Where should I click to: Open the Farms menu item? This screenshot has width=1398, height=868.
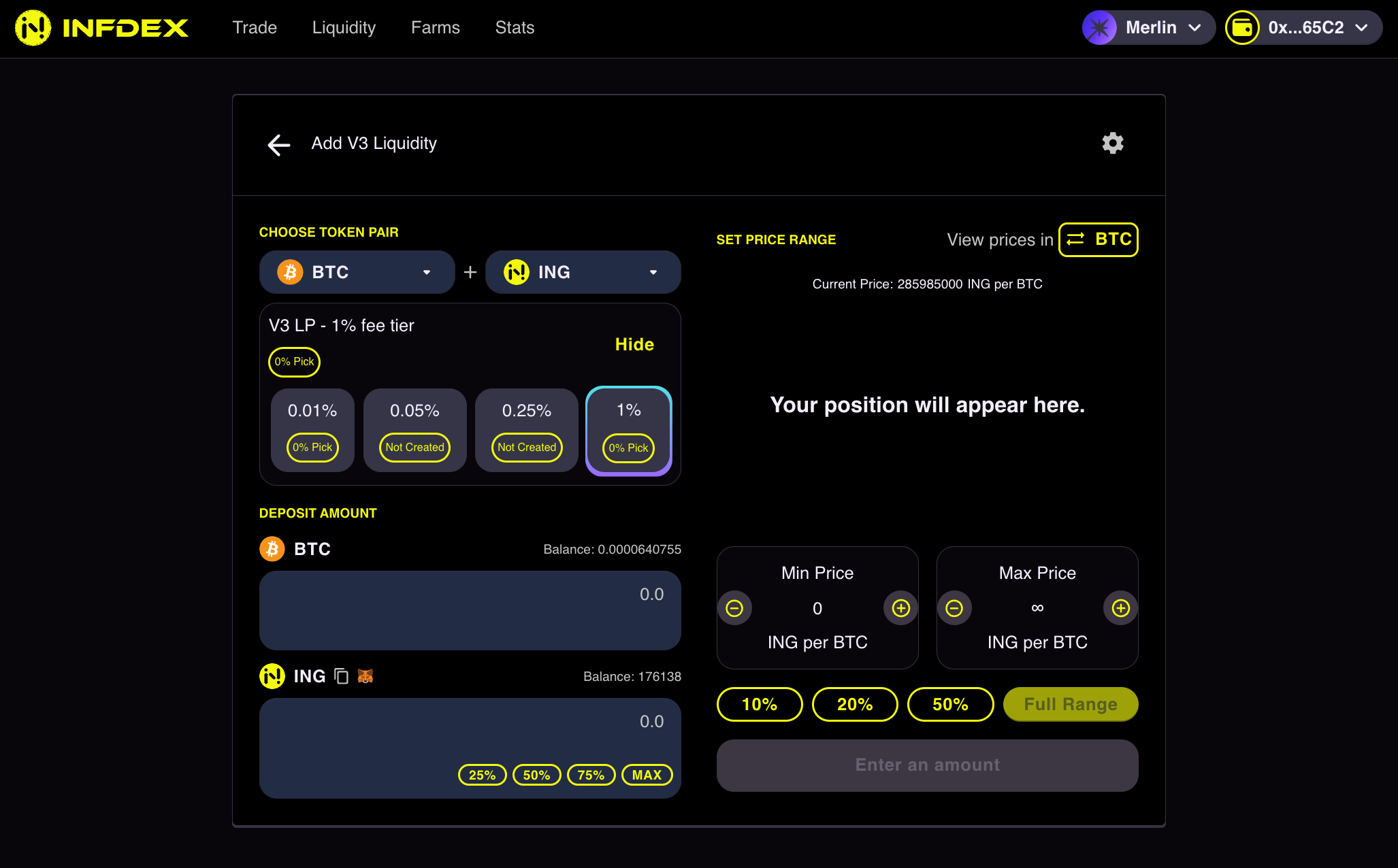click(435, 28)
